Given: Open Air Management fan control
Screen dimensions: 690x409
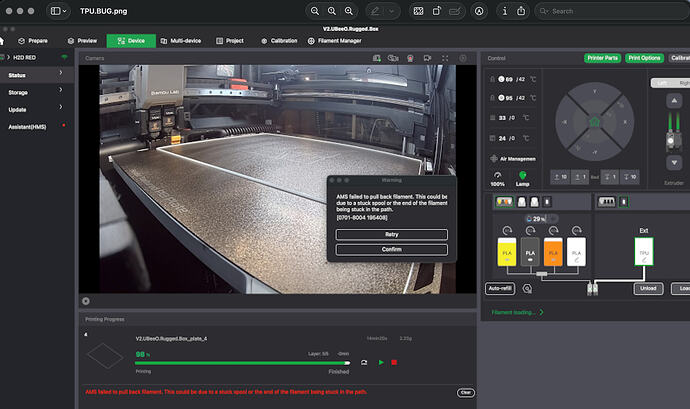Looking at the screenshot, I should click(513, 159).
